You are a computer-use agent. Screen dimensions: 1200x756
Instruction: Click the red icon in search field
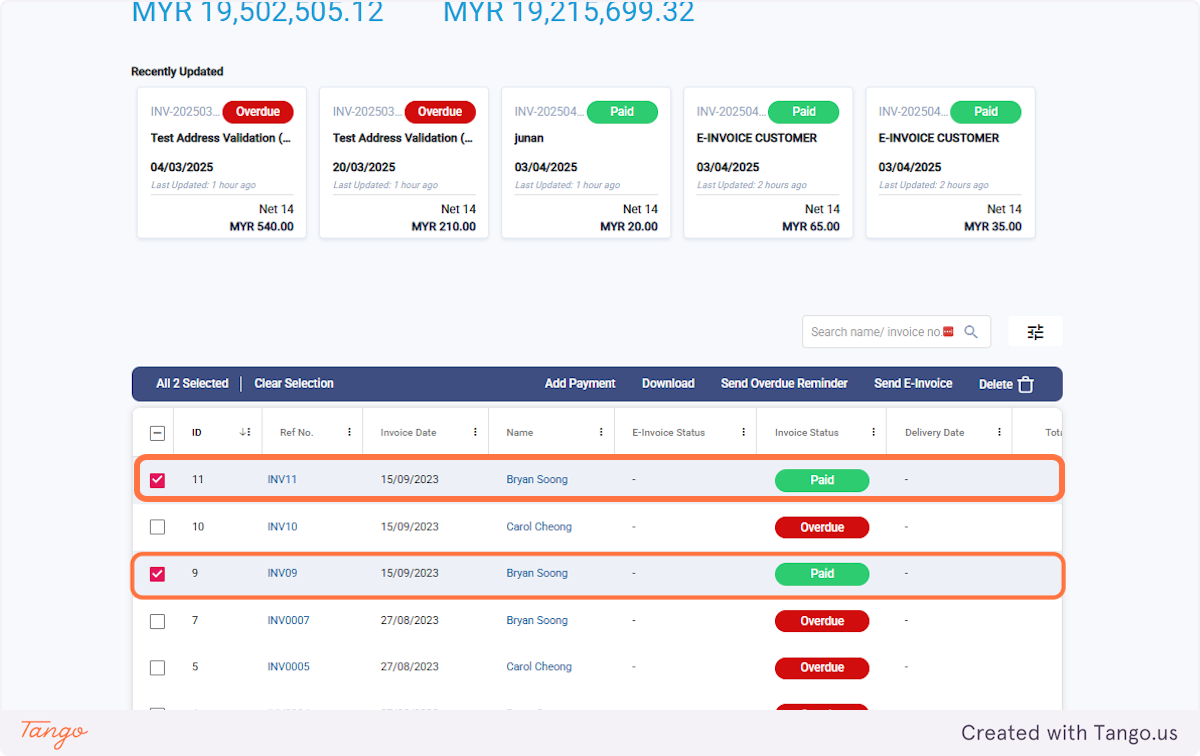[x=948, y=332]
